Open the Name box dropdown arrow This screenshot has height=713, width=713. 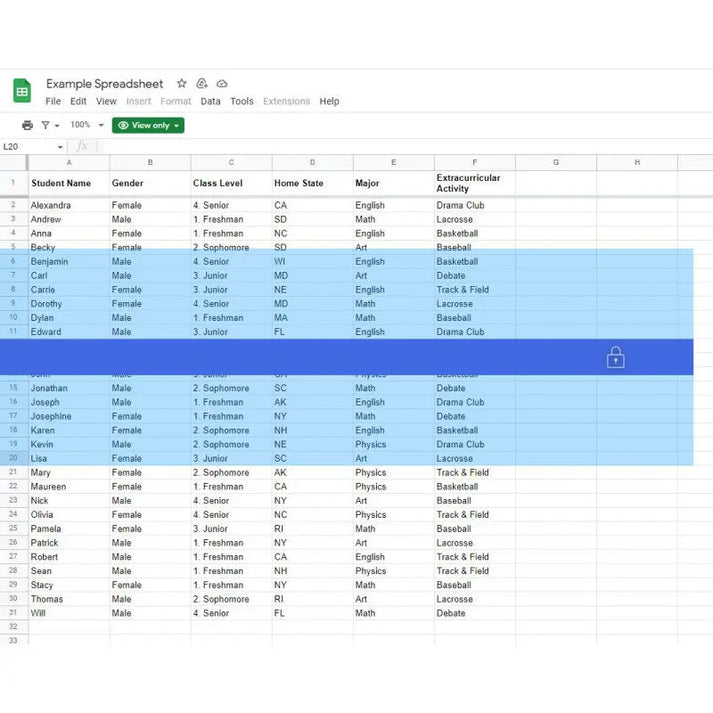tap(60, 147)
